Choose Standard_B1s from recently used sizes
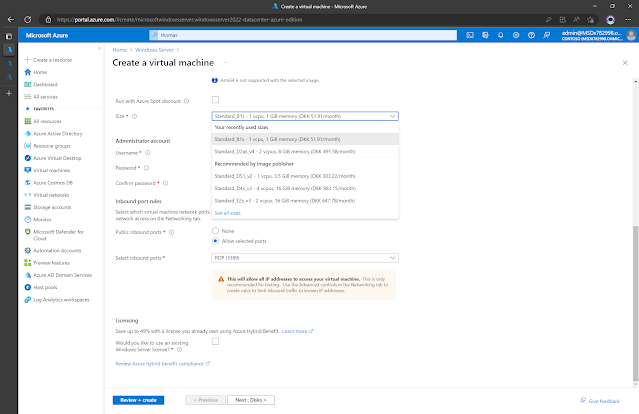 (305, 139)
